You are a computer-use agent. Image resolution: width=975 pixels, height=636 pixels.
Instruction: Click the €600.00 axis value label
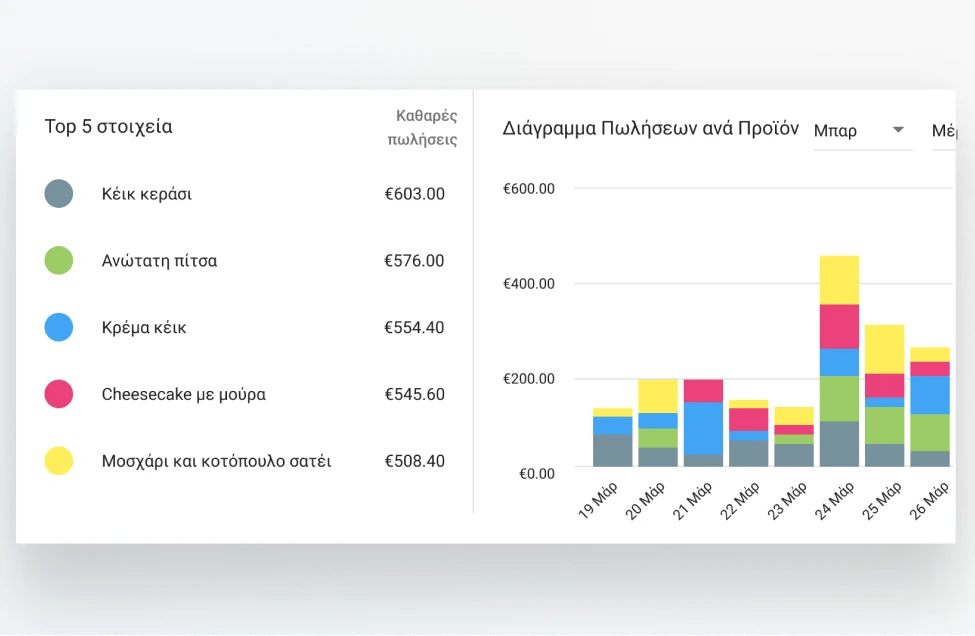tap(527, 188)
